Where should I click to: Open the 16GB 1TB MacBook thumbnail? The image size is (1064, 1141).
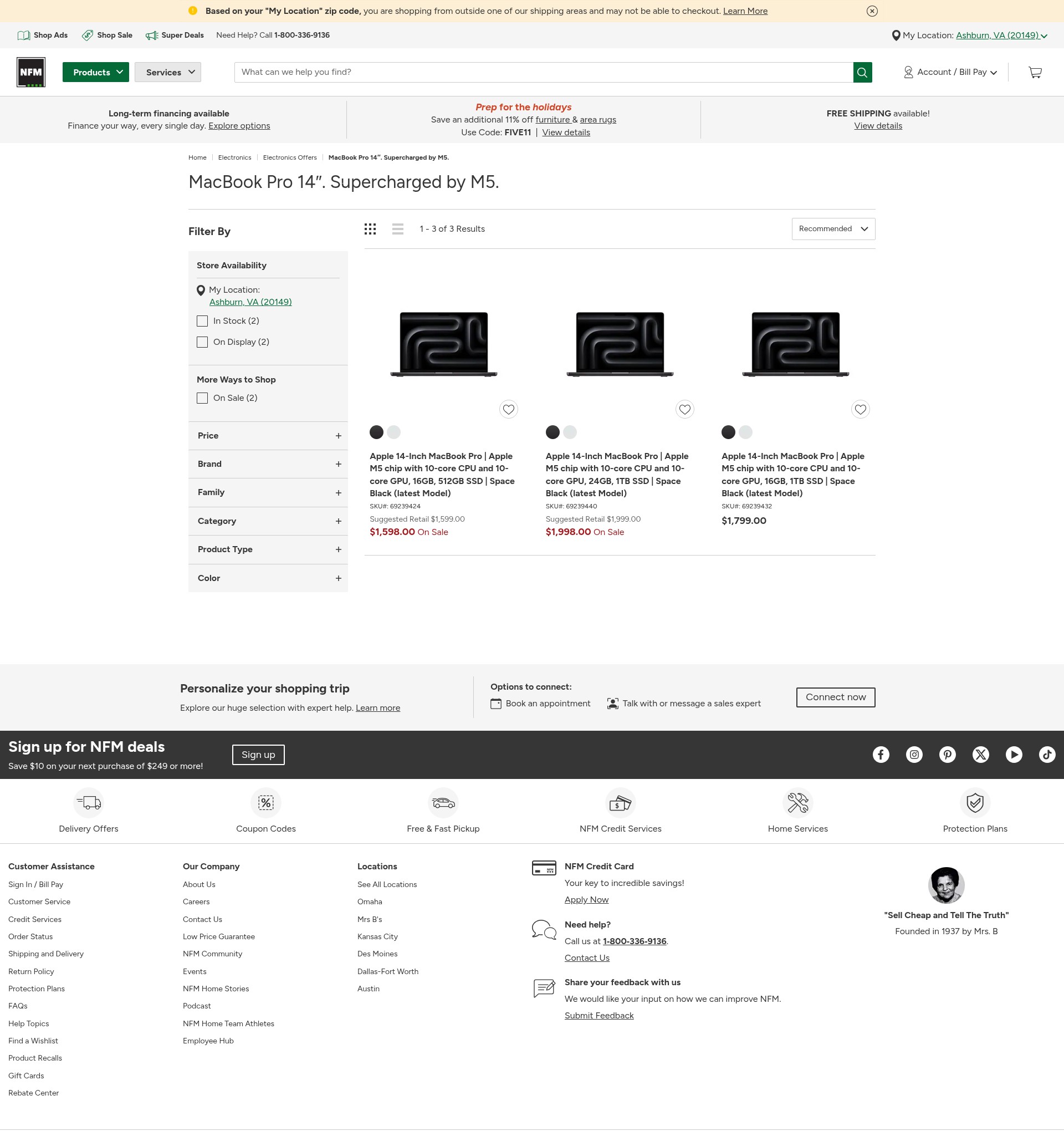click(796, 344)
